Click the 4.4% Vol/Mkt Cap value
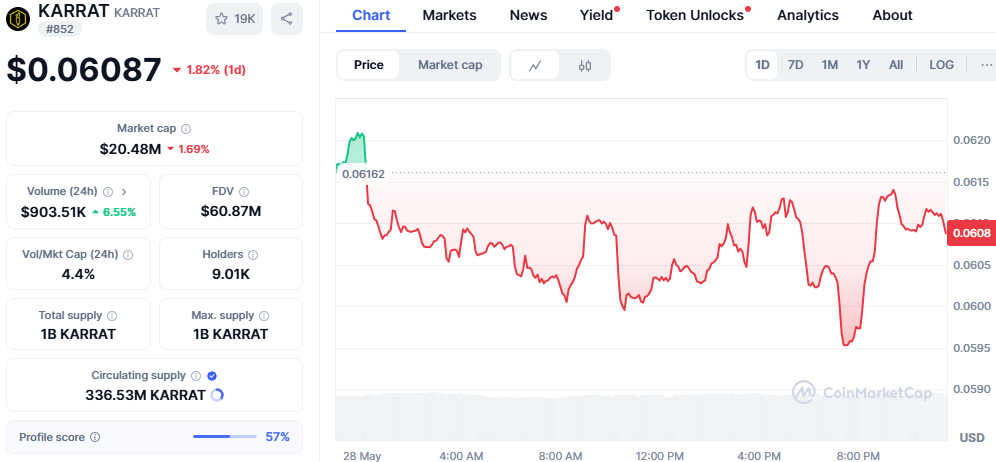Screen dimensions: 996x462 coord(79,274)
